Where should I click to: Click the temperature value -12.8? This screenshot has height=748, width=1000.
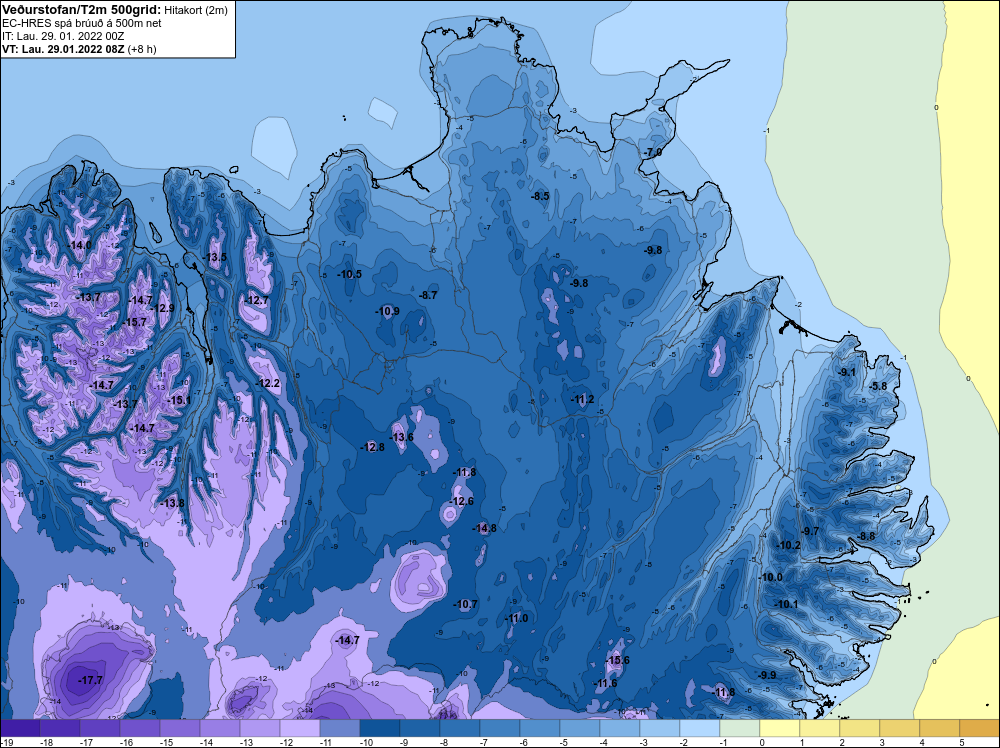[x=372, y=447]
